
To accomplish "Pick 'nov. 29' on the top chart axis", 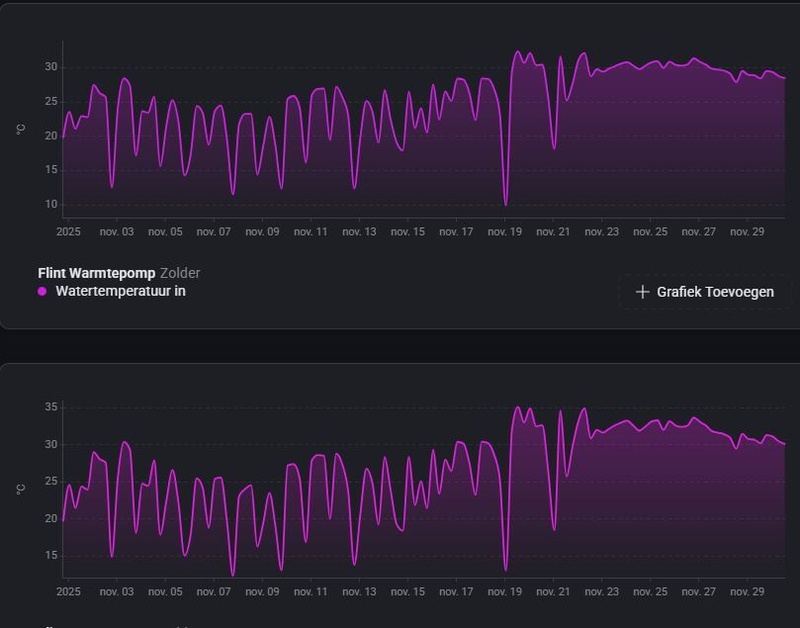I will 747,232.
